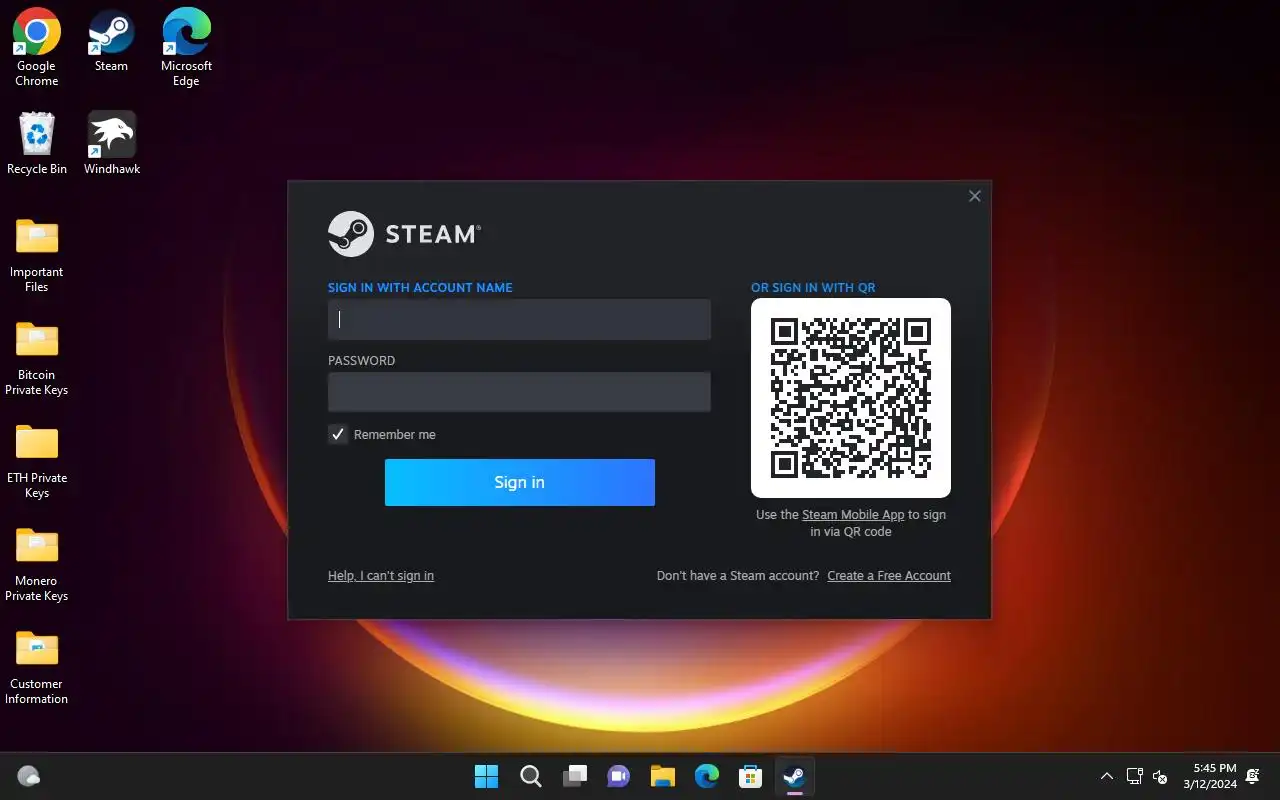Select the Bitcoin Private Keys folder
Screen dimensions: 1280x800
(x=37, y=358)
